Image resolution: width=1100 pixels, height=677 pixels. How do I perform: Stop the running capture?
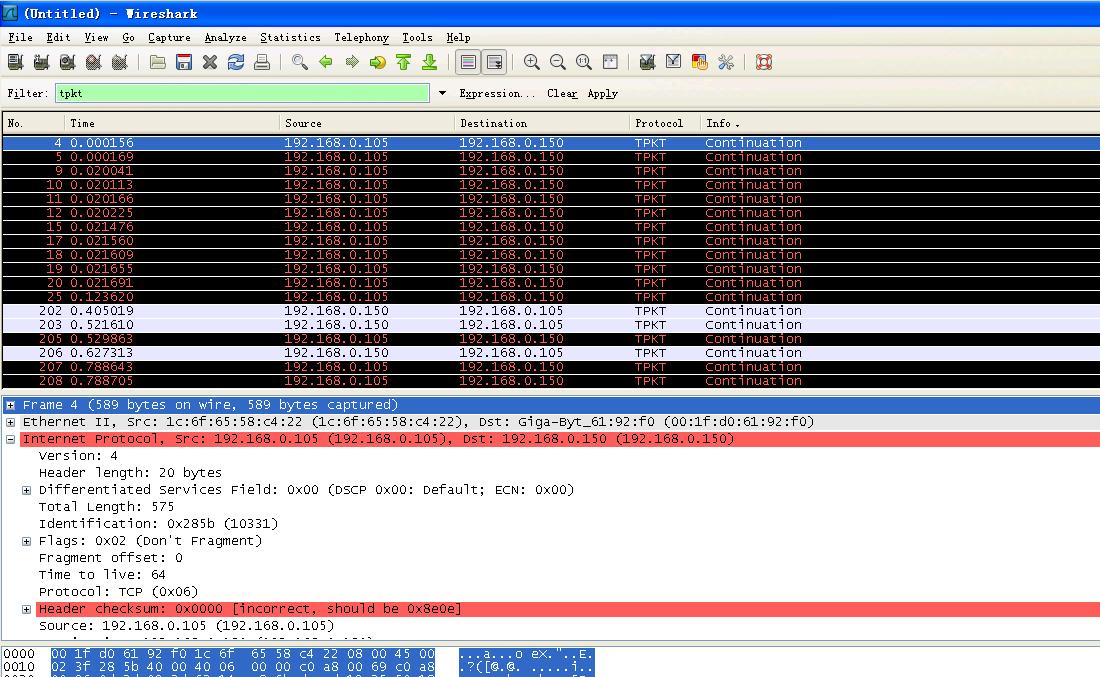point(93,62)
